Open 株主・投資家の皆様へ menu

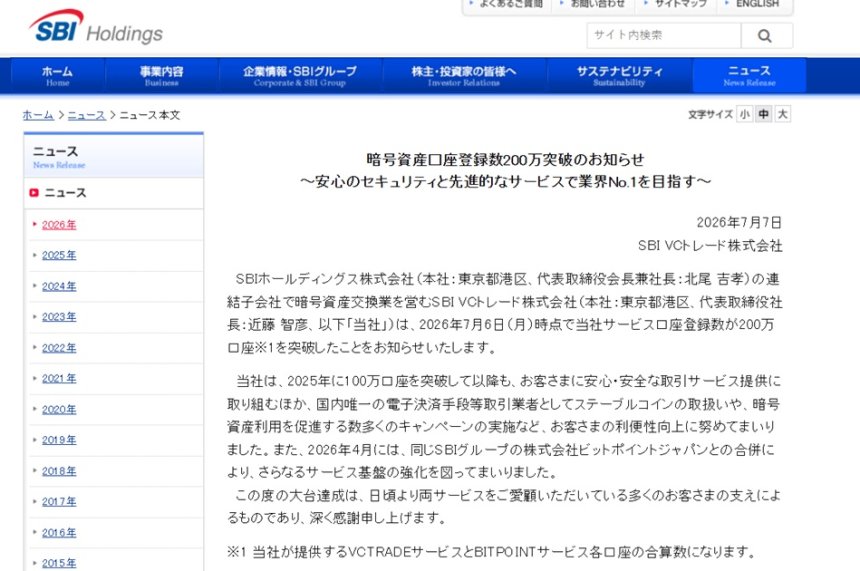pyautogui.click(x=464, y=76)
